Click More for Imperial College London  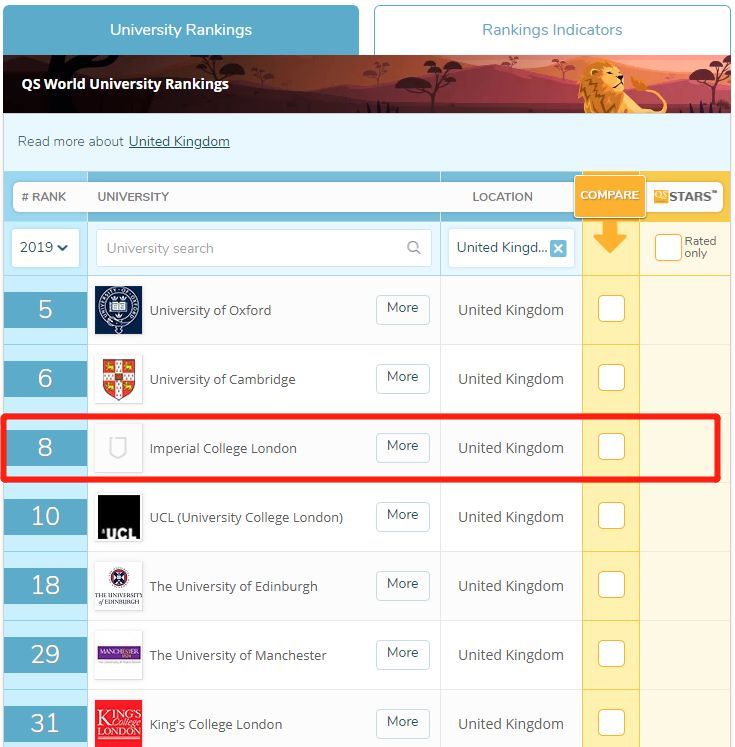[403, 447]
